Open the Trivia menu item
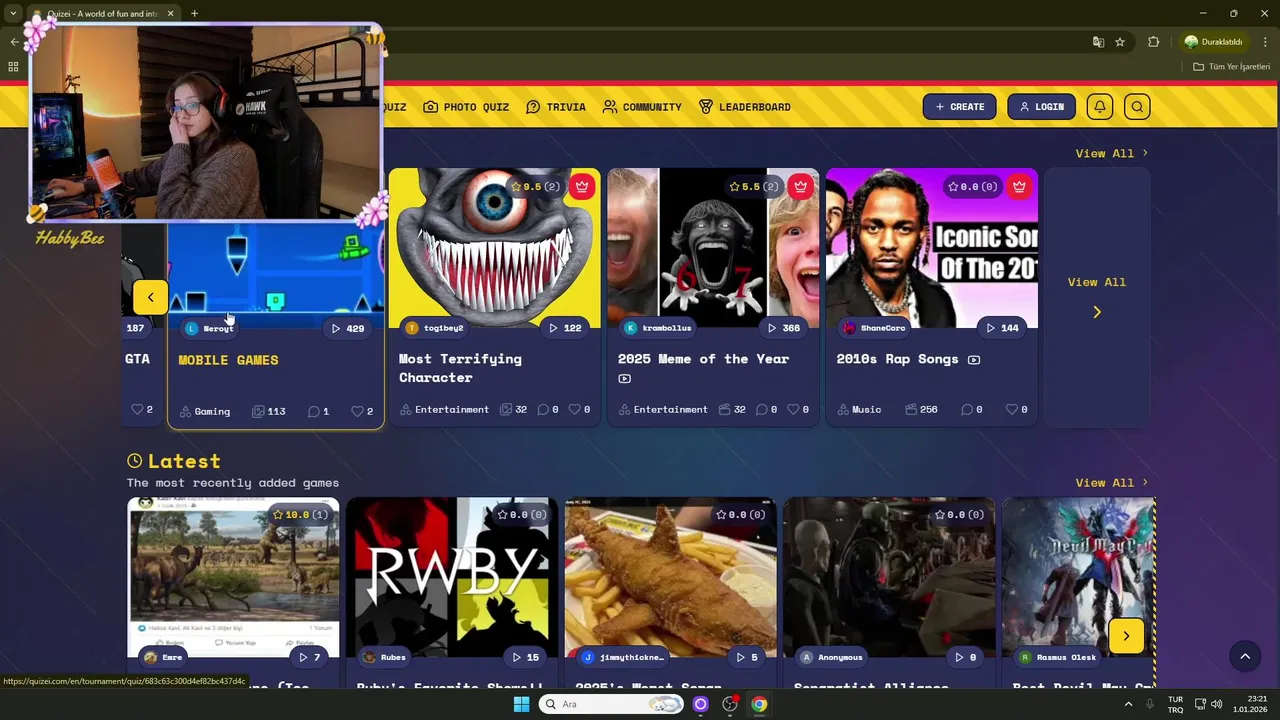Image resolution: width=1280 pixels, height=720 pixels. tap(556, 107)
